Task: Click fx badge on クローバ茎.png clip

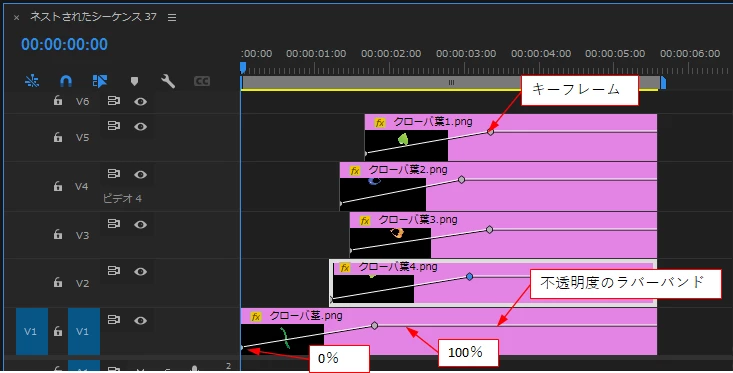Action: pos(256,317)
